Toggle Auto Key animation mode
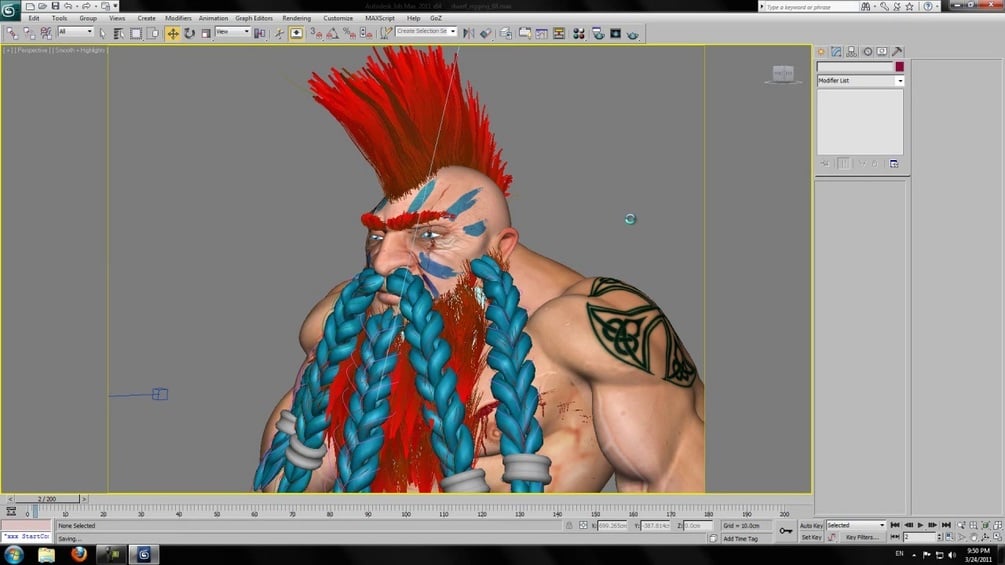 (x=811, y=525)
